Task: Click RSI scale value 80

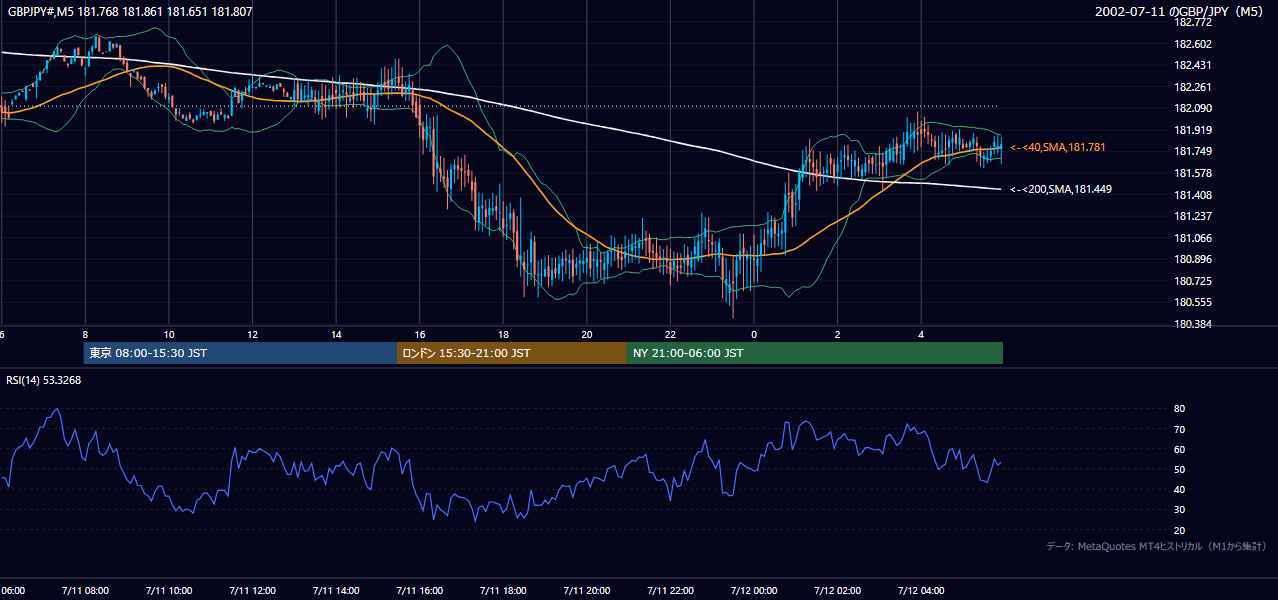Action: pos(1180,409)
